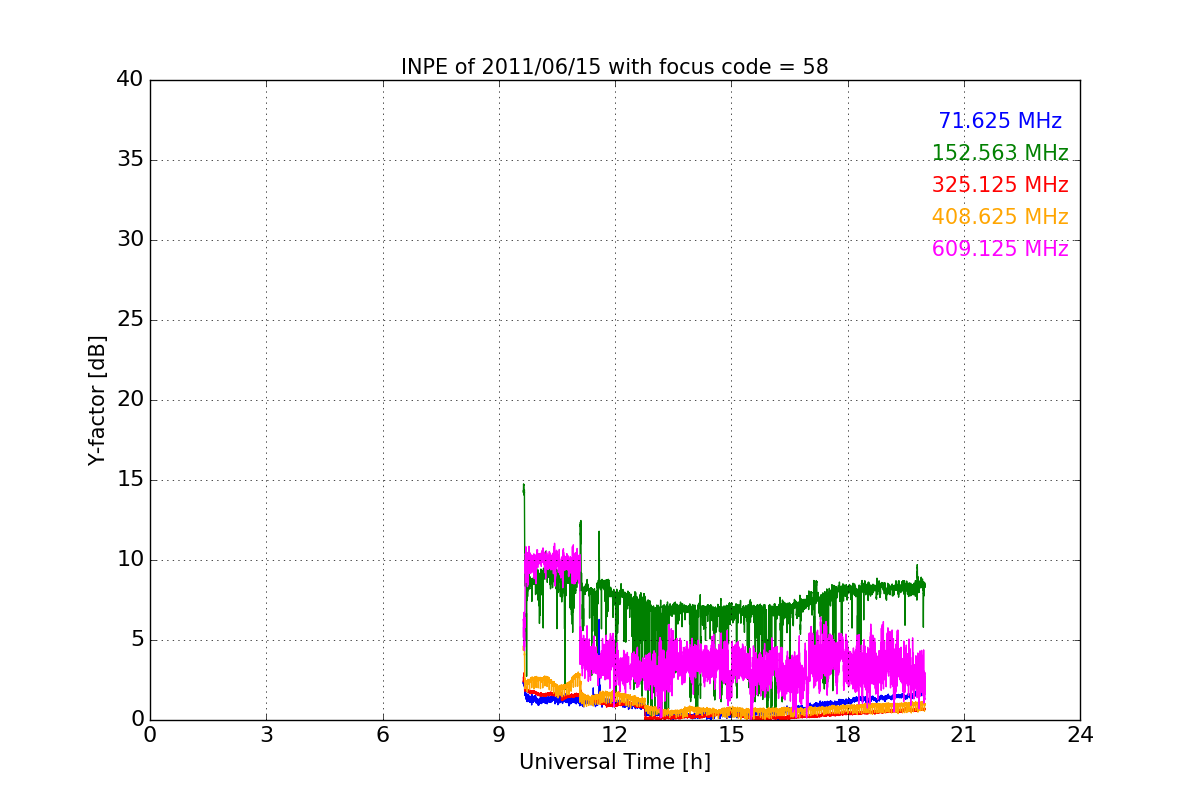Click the x-axis tick label 12
1200x800 pixels.
click(x=615, y=734)
